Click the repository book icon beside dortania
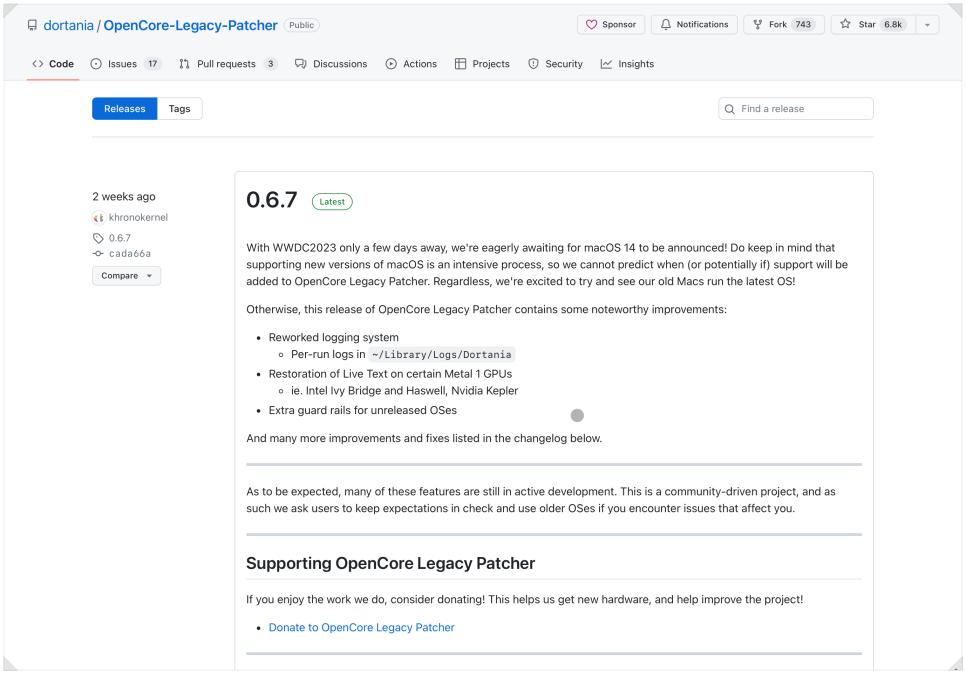966x674 pixels. [32, 25]
